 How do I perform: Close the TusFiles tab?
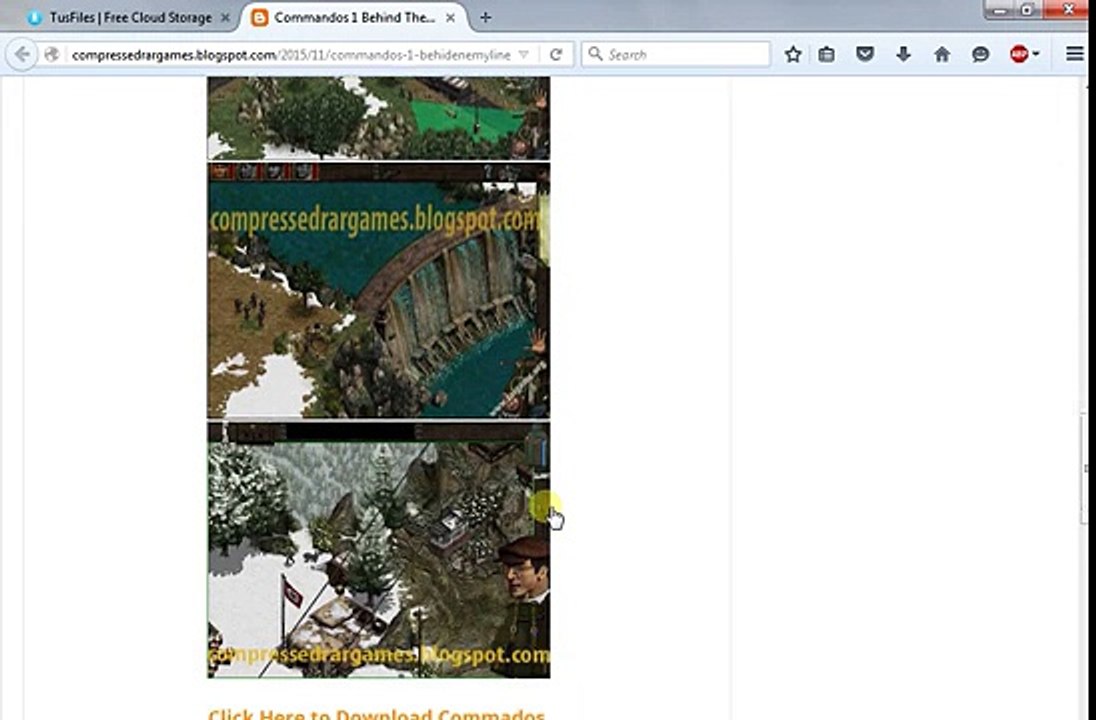pos(225,18)
